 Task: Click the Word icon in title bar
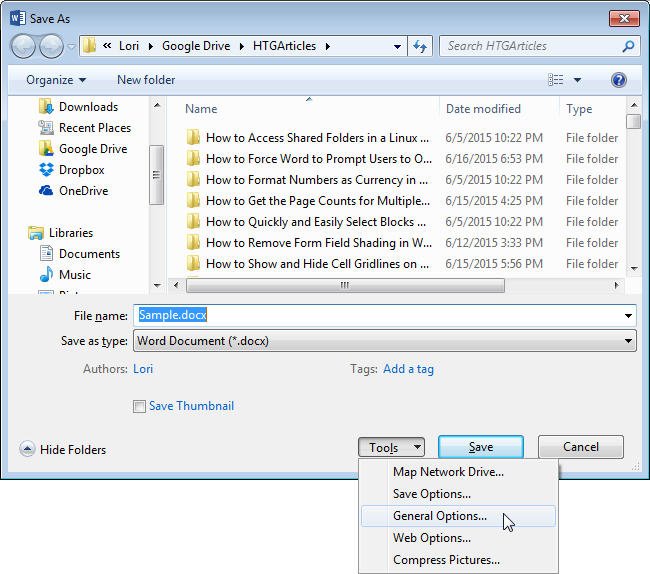pyautogui.click(x=18, y=19)
